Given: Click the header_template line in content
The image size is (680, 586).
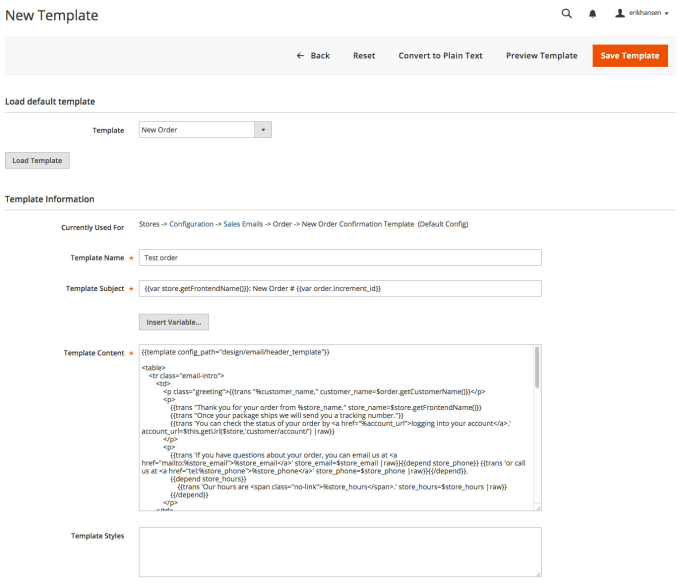Looking at the screenshot, I should [235, 352].
